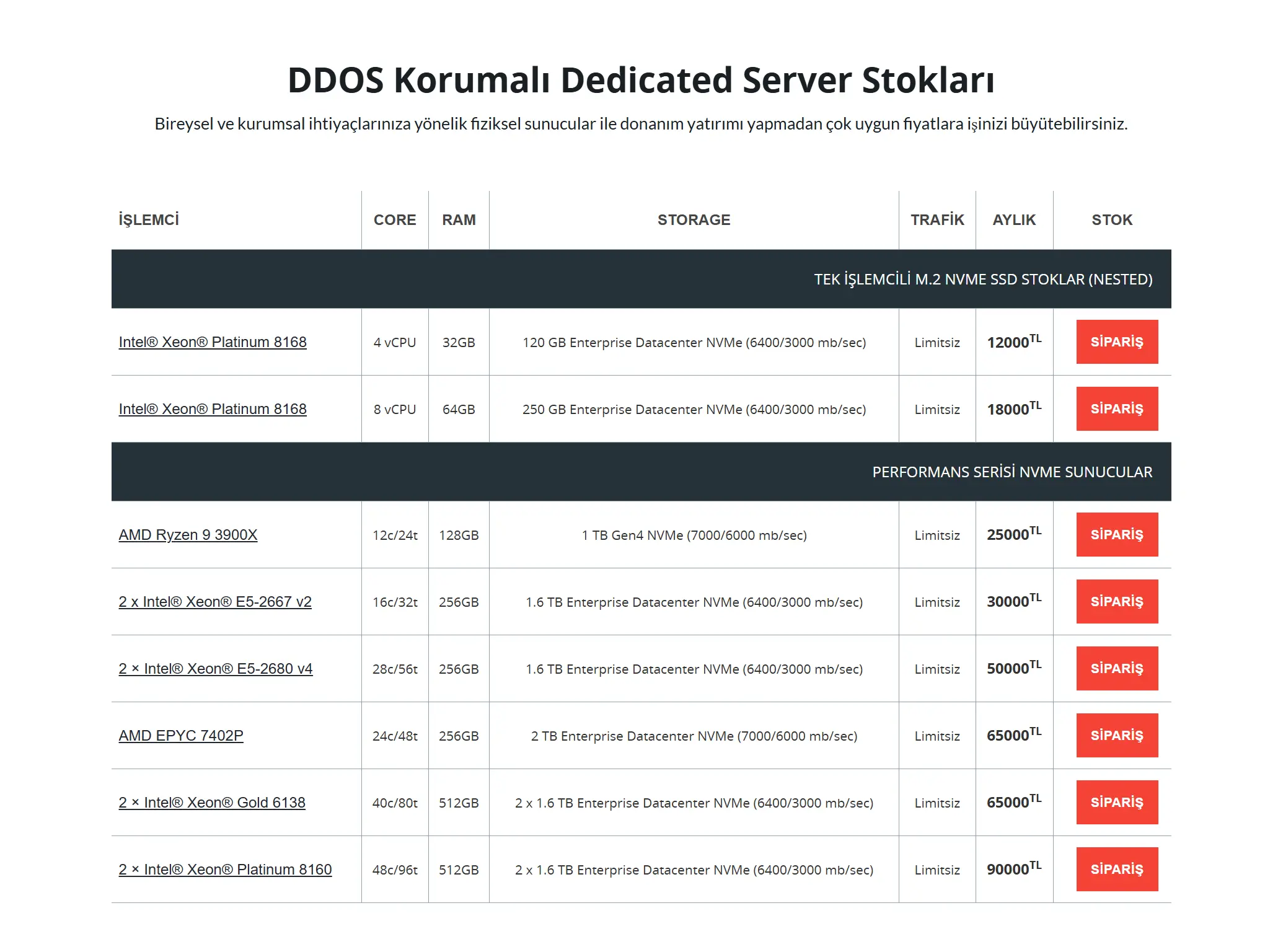The width and height of the screenshot is (1265, 952).
Task: Select PERFORMANS SERİSİ NVME SUNUCULAR section header
Action: (641, 472)
